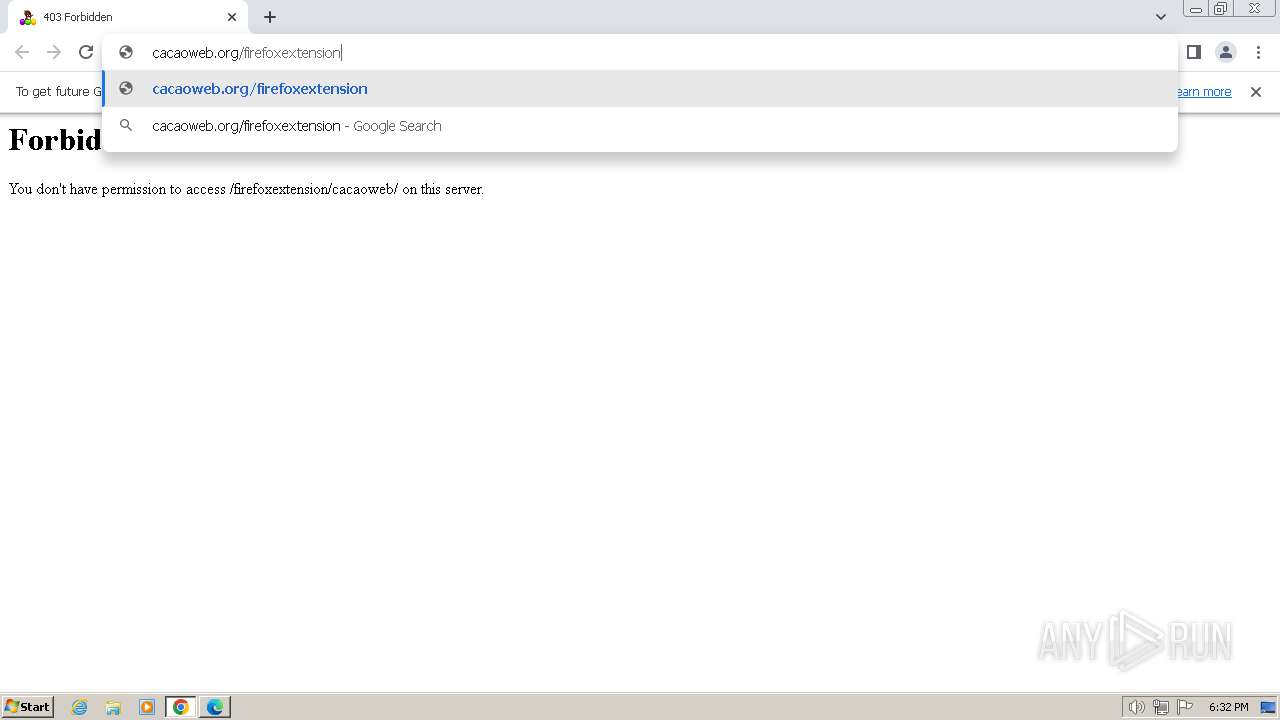The height and width of the screenshot is (720, 1280).
Task: Open the Action Center flag icon
Action: tap(1185, 707)
